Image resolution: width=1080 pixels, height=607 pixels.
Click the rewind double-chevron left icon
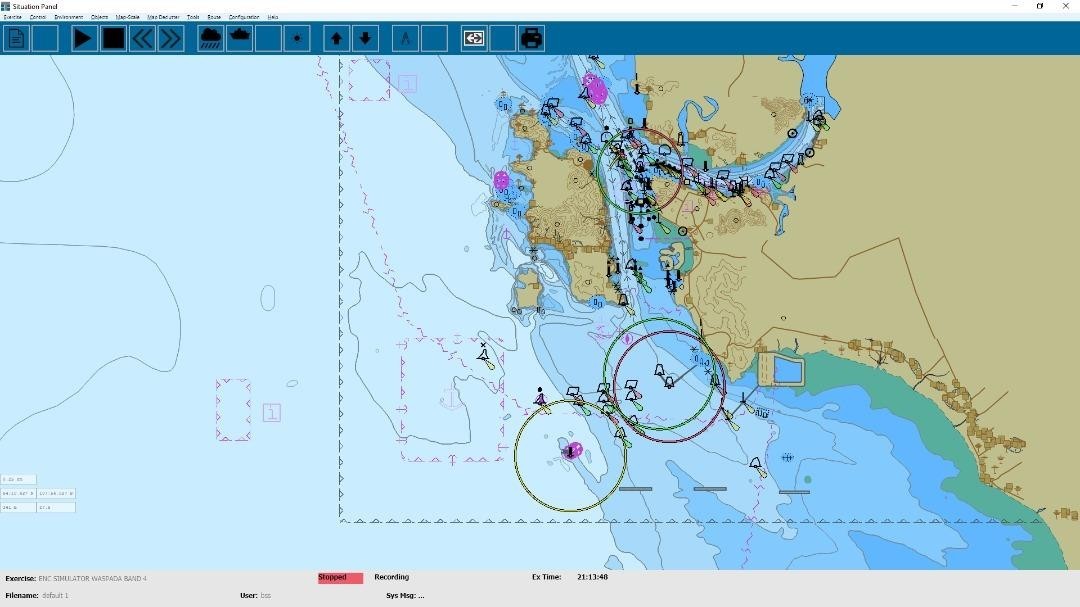142,39
